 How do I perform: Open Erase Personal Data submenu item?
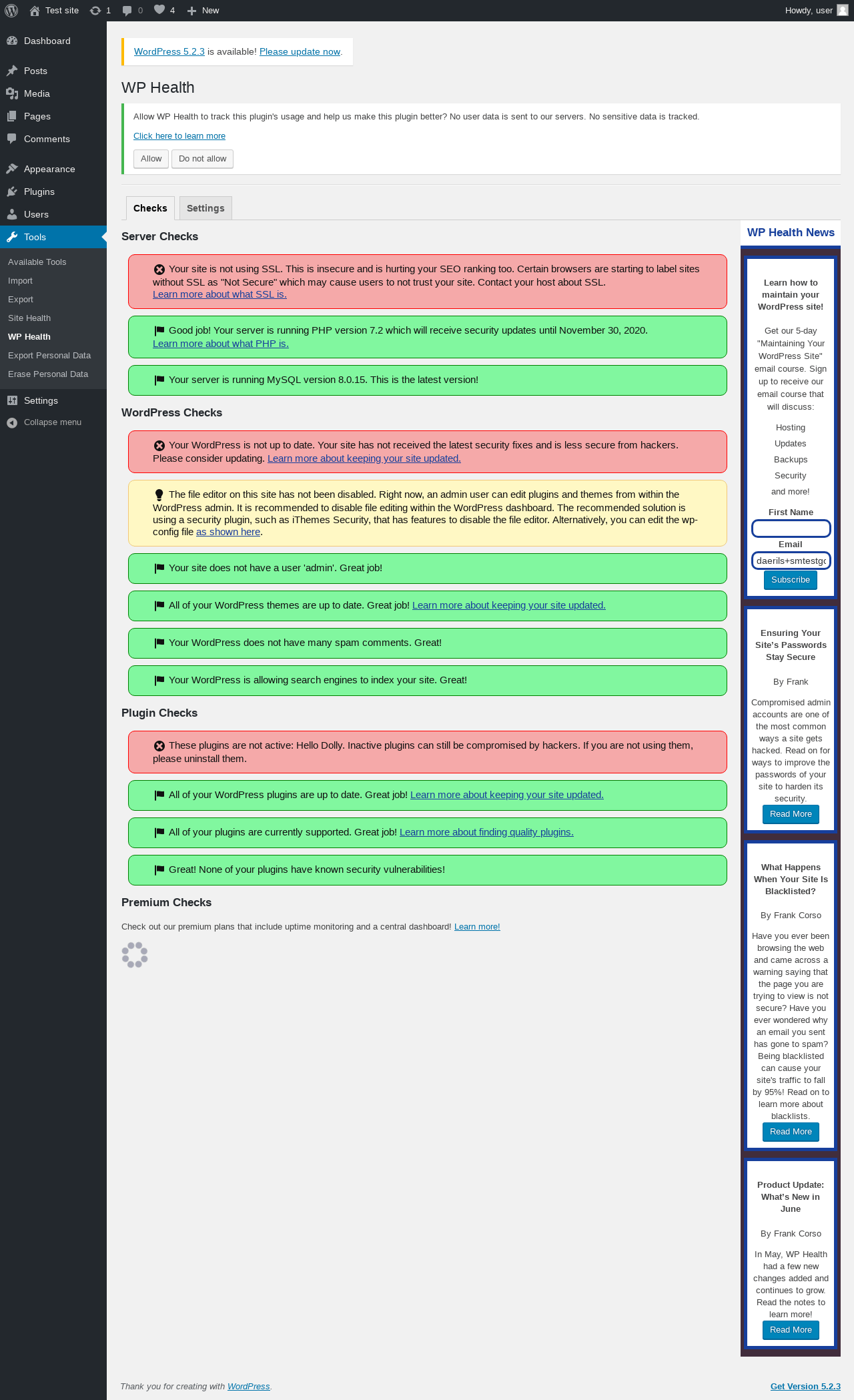(48, 374)
